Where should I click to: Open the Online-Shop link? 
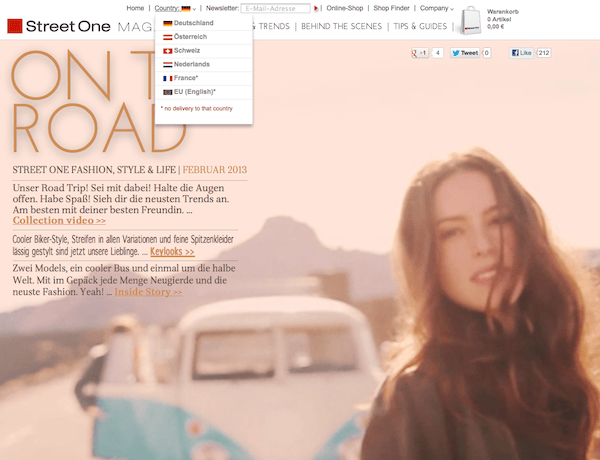pyautogui.click(x=344, y=8)
